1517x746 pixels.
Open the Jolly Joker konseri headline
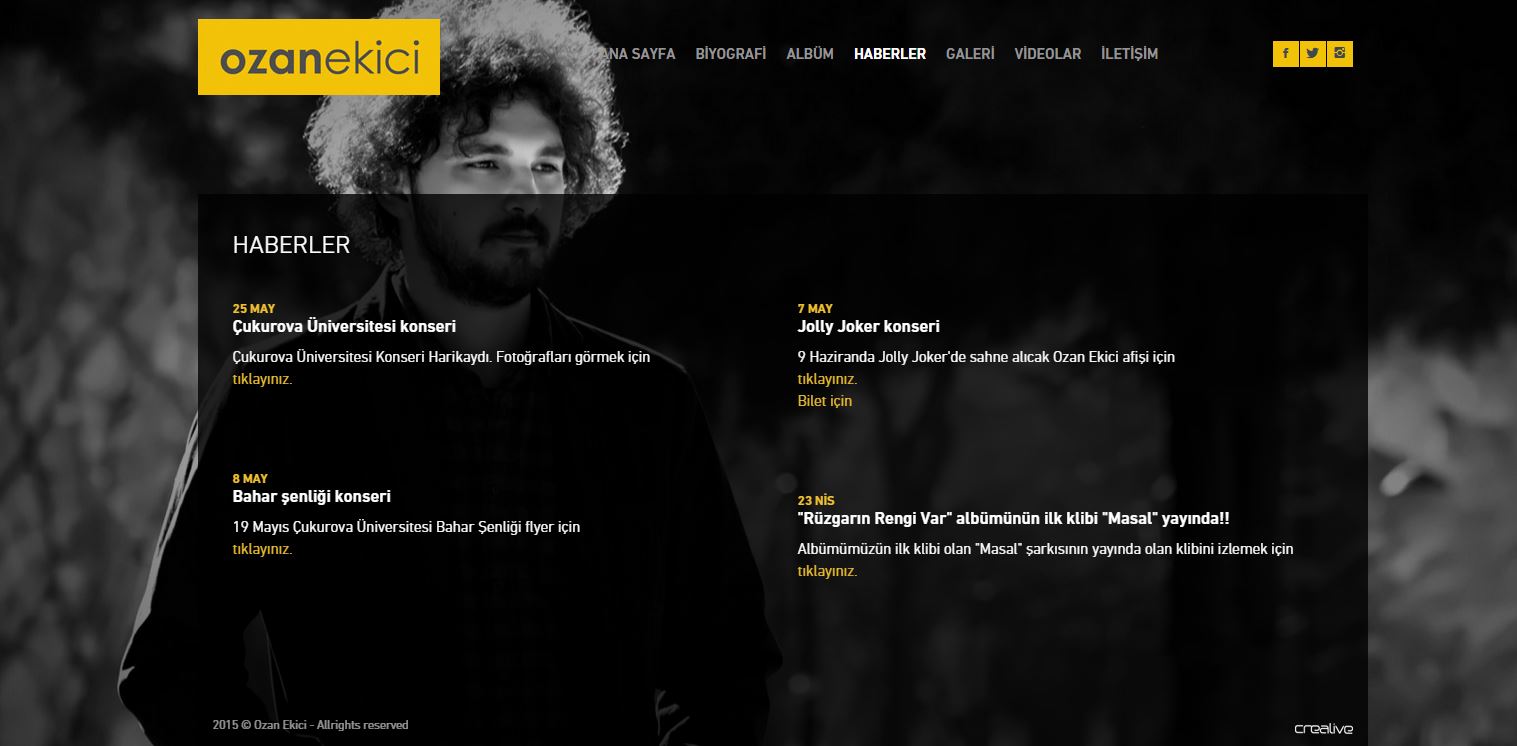point(868,327)
